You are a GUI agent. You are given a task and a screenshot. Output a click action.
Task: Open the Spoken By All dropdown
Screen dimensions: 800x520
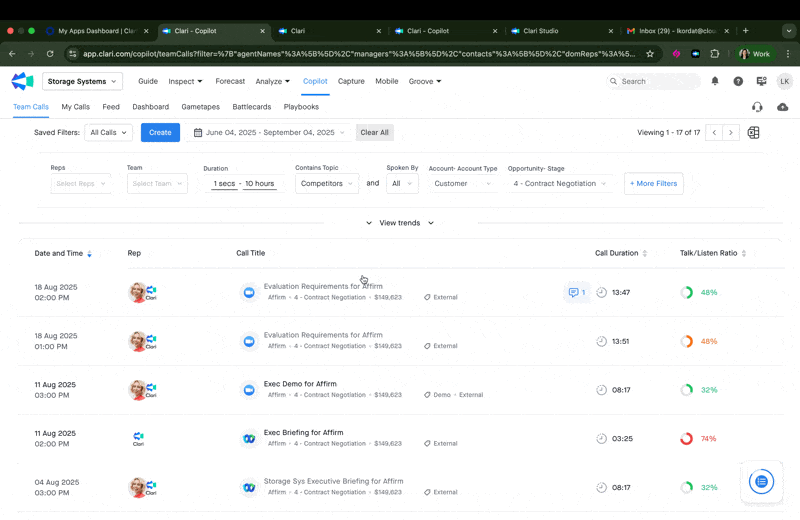pos(402,184)
